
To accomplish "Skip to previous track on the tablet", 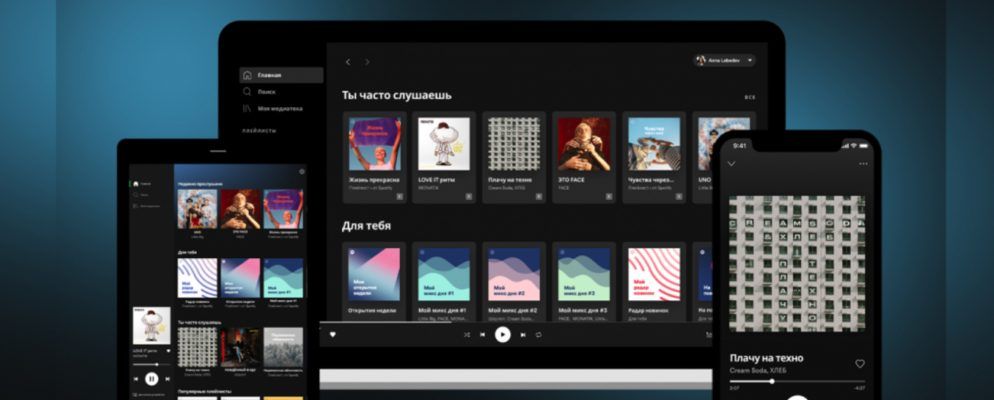I will coord(136,379).
